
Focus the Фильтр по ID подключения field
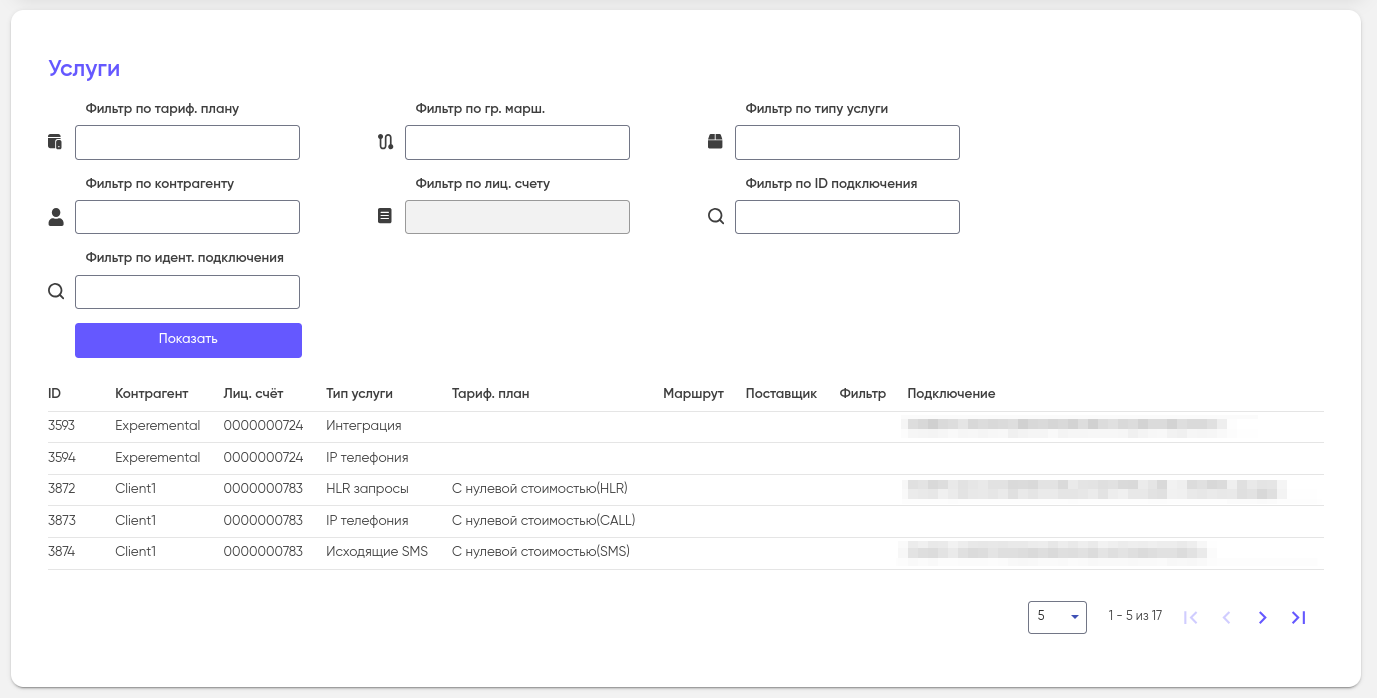847,217
